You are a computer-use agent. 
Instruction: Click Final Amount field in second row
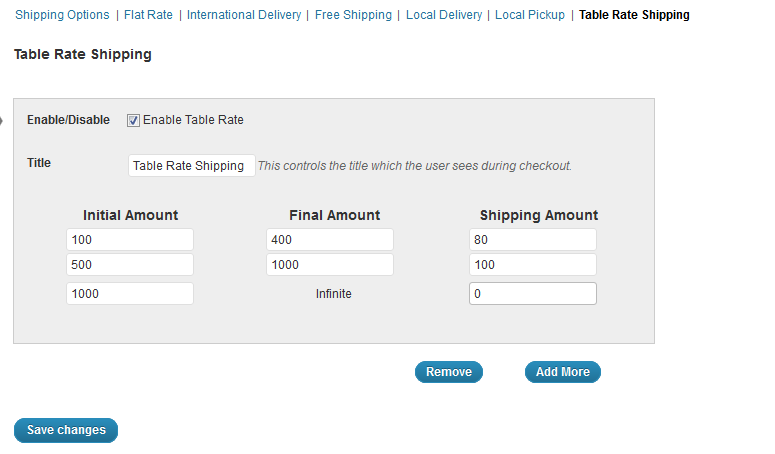point(330,265)
